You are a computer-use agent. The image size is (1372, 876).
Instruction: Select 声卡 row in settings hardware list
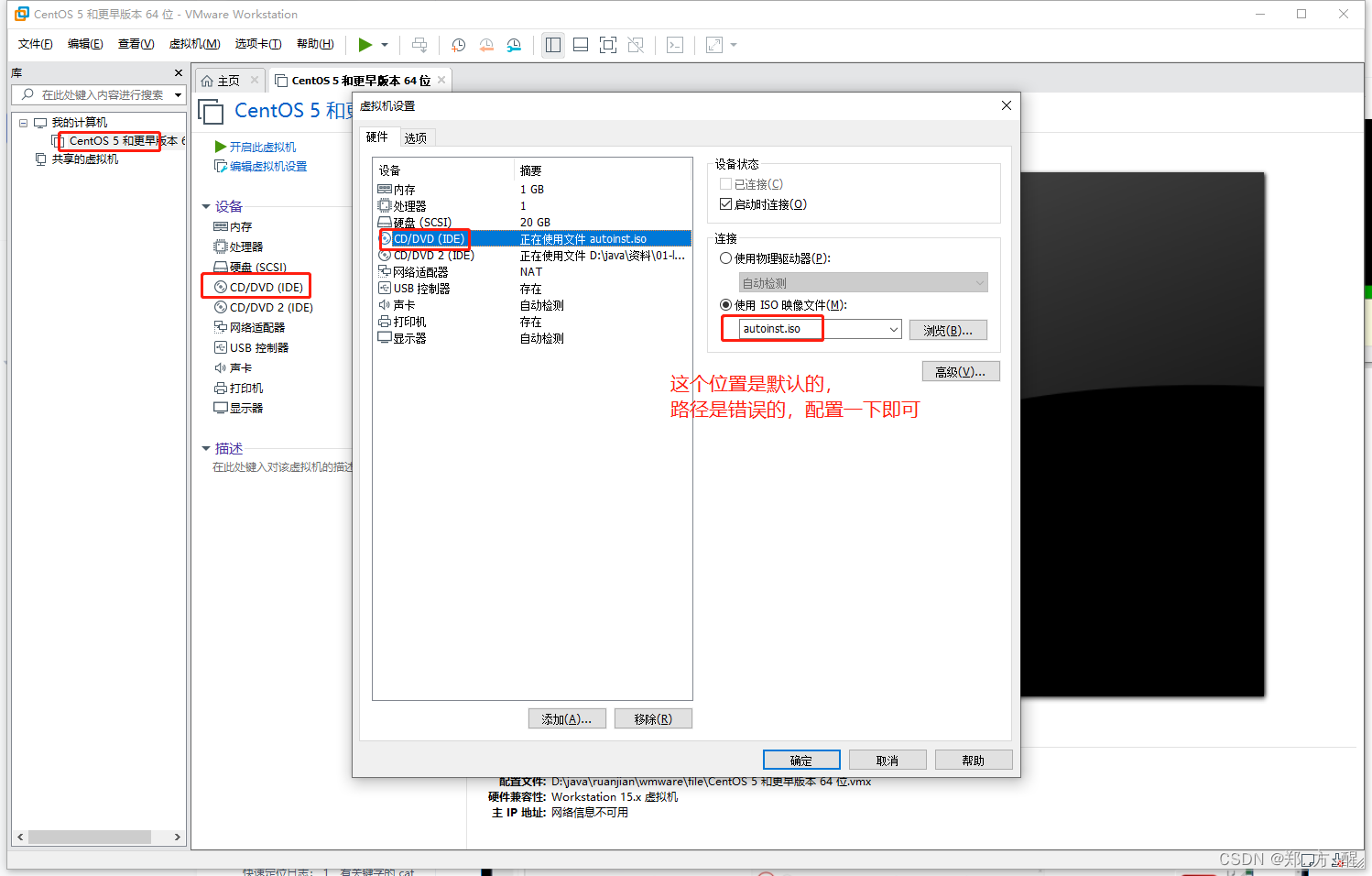532,305
